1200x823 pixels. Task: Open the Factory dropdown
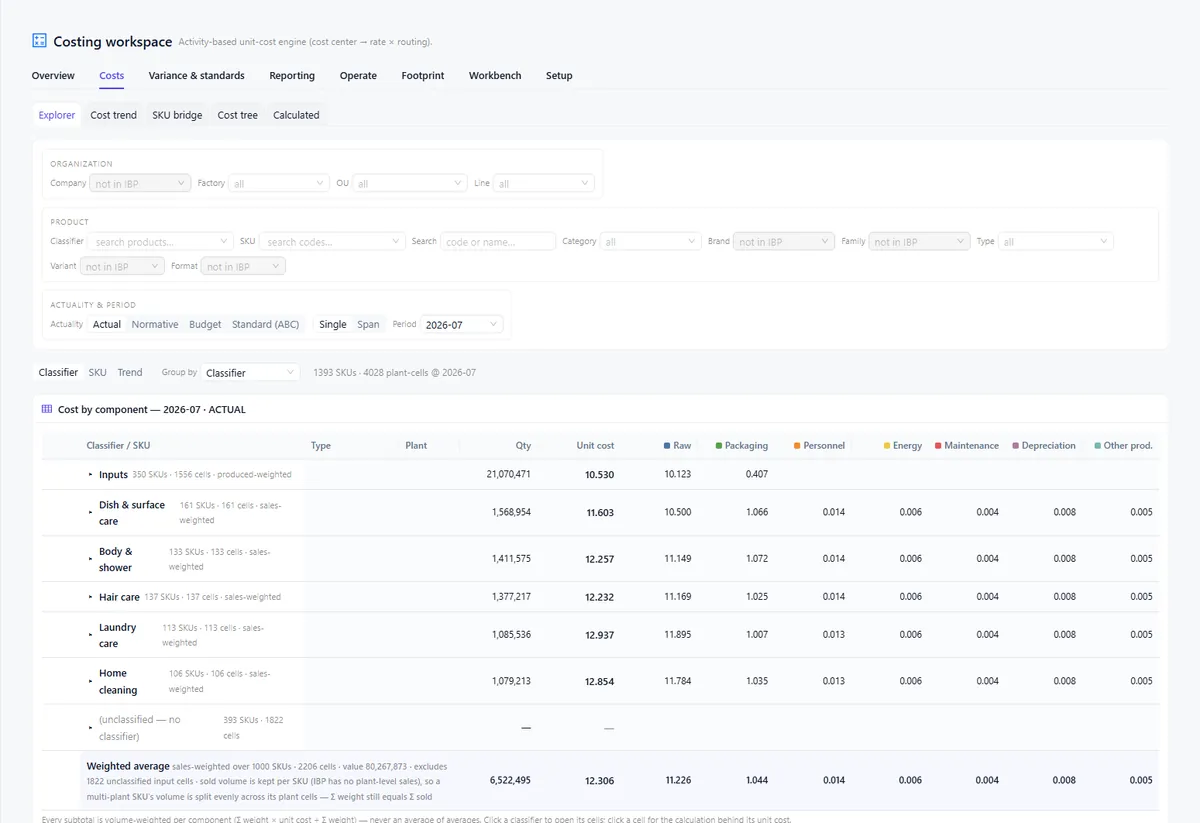[279, 184]
